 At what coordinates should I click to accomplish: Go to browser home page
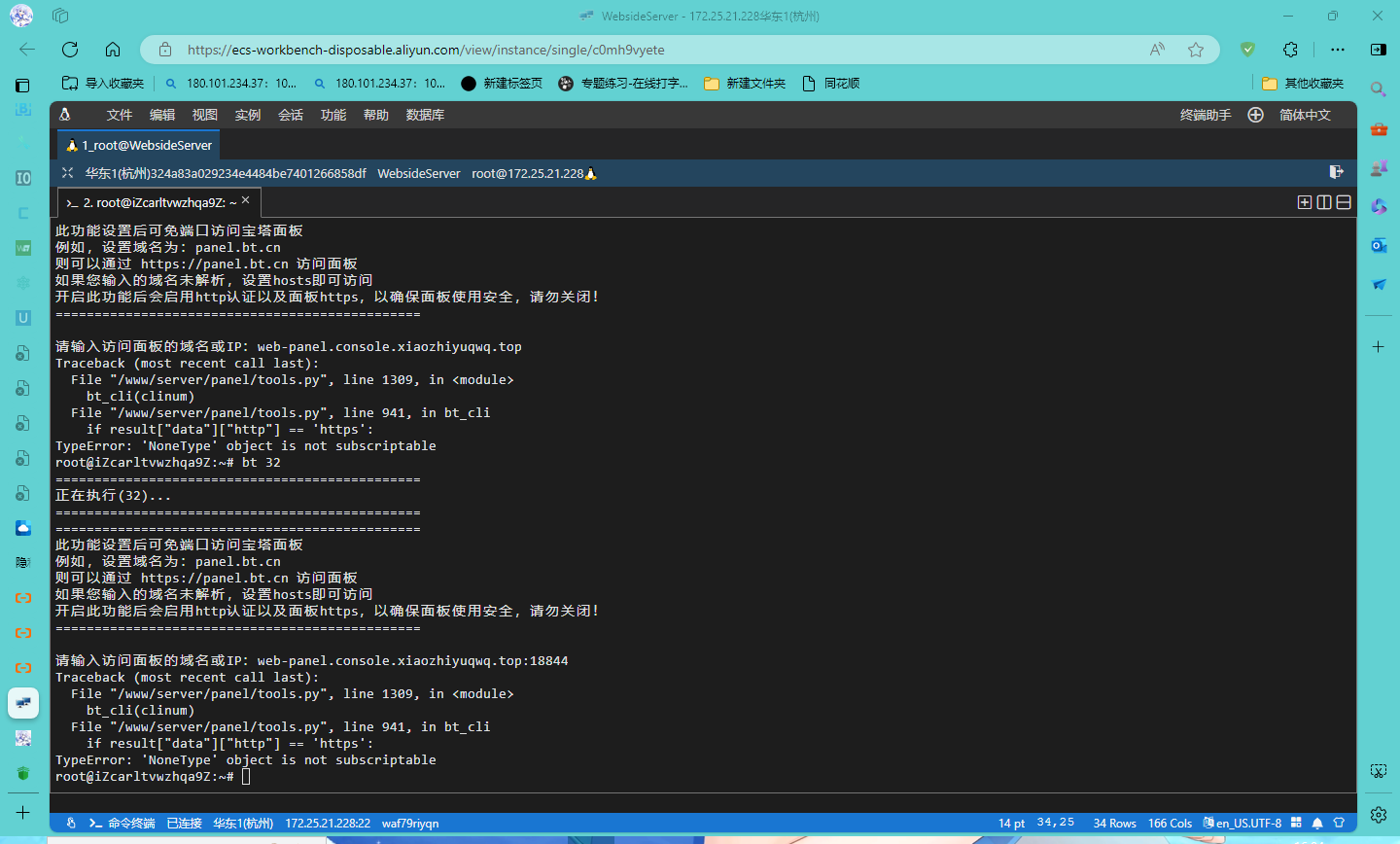coord(113,50)
